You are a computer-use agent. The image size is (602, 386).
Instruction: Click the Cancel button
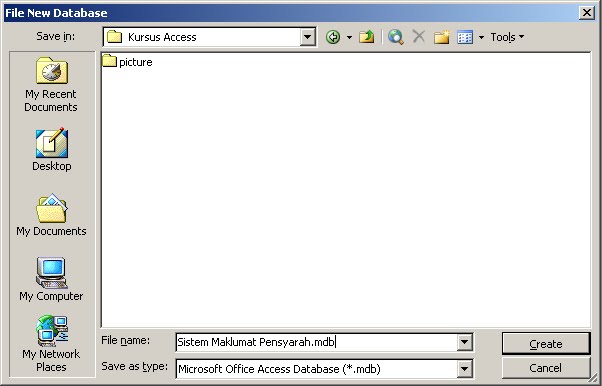click(546, 368)
